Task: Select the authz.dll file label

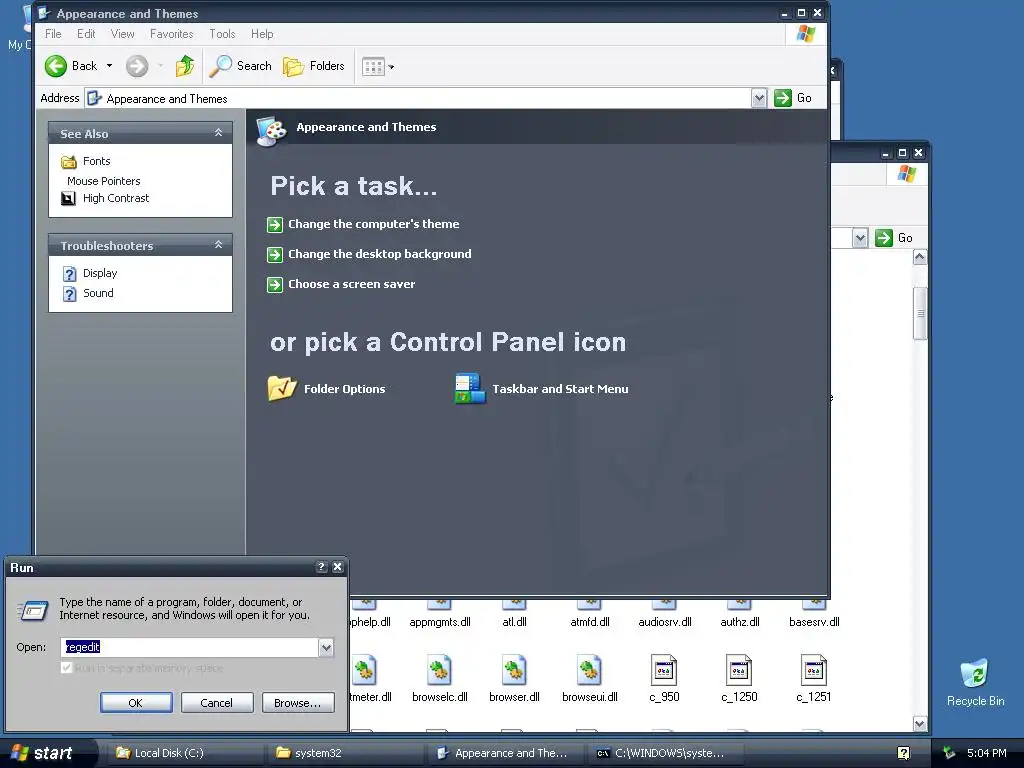Action: click(x=740, y=622)
